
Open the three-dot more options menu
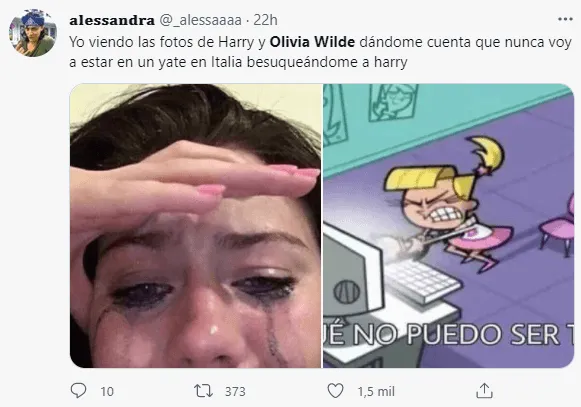(565, 19)
